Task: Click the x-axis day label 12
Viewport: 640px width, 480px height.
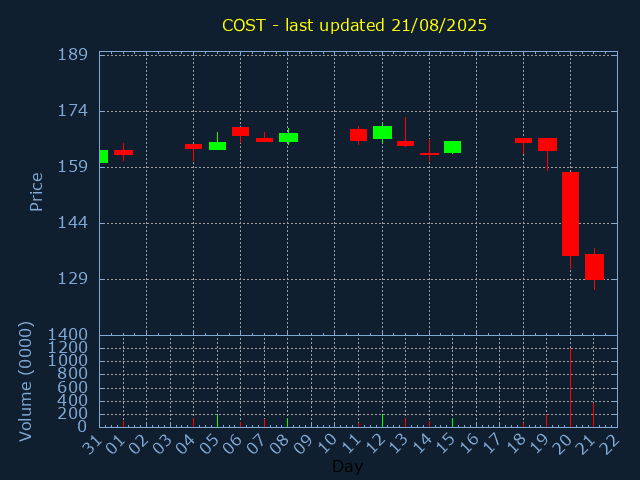Action: [x=375, y=444]
